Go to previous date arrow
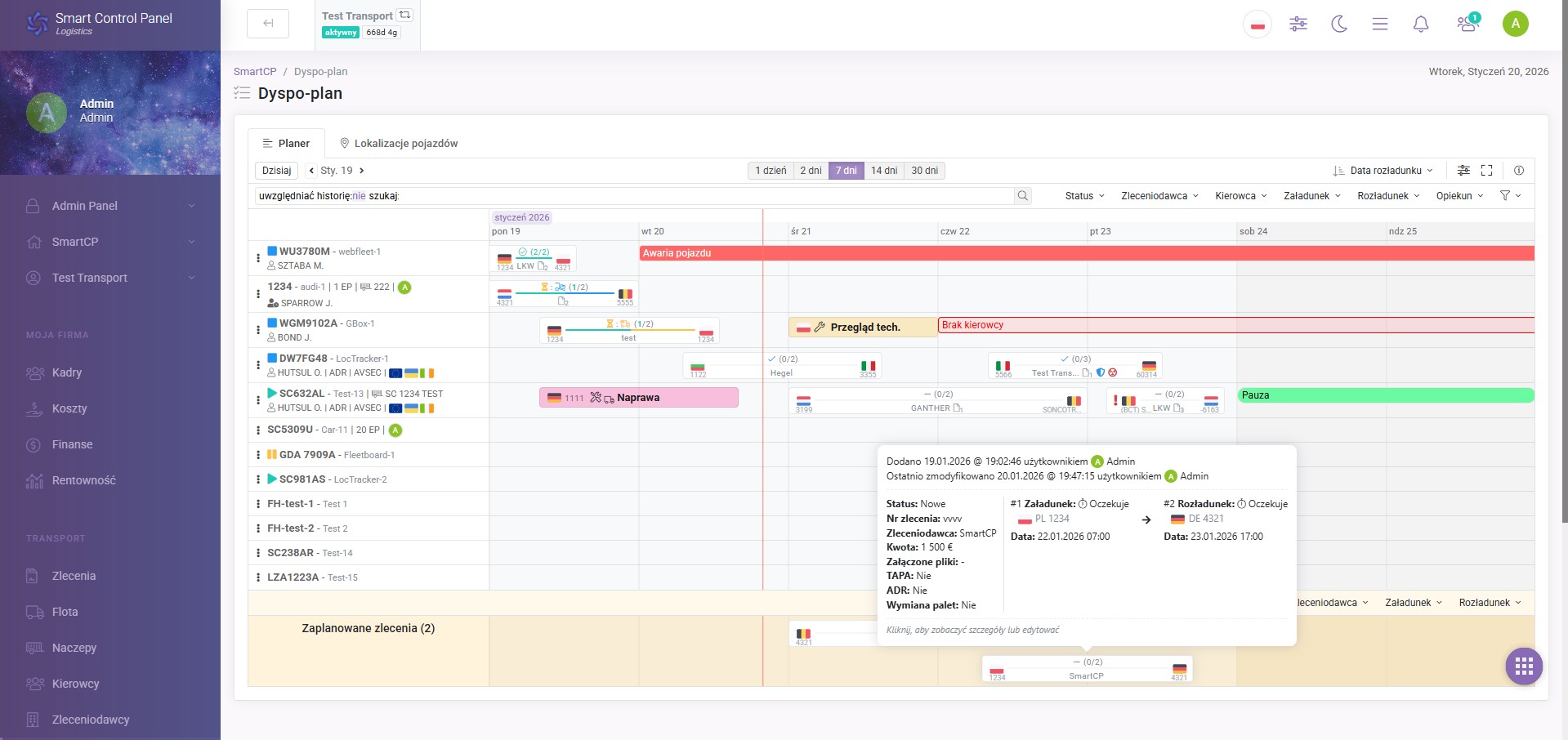1568x740 pixels. coord(311,171)
